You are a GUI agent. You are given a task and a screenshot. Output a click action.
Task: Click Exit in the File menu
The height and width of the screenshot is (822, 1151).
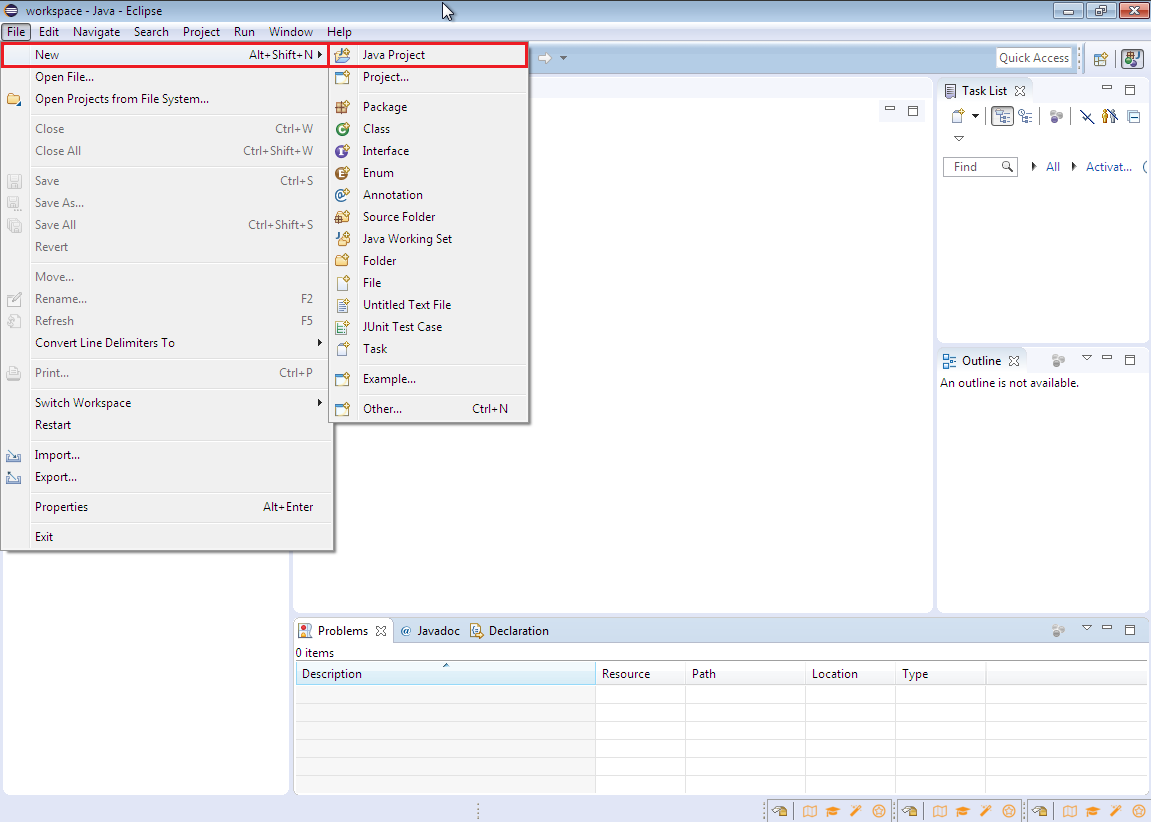167,537
